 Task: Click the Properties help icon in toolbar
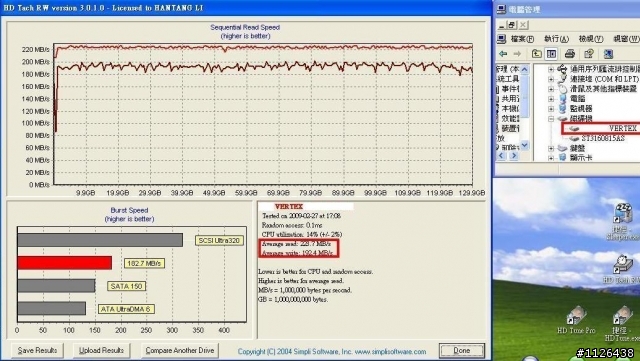(589, 54)
